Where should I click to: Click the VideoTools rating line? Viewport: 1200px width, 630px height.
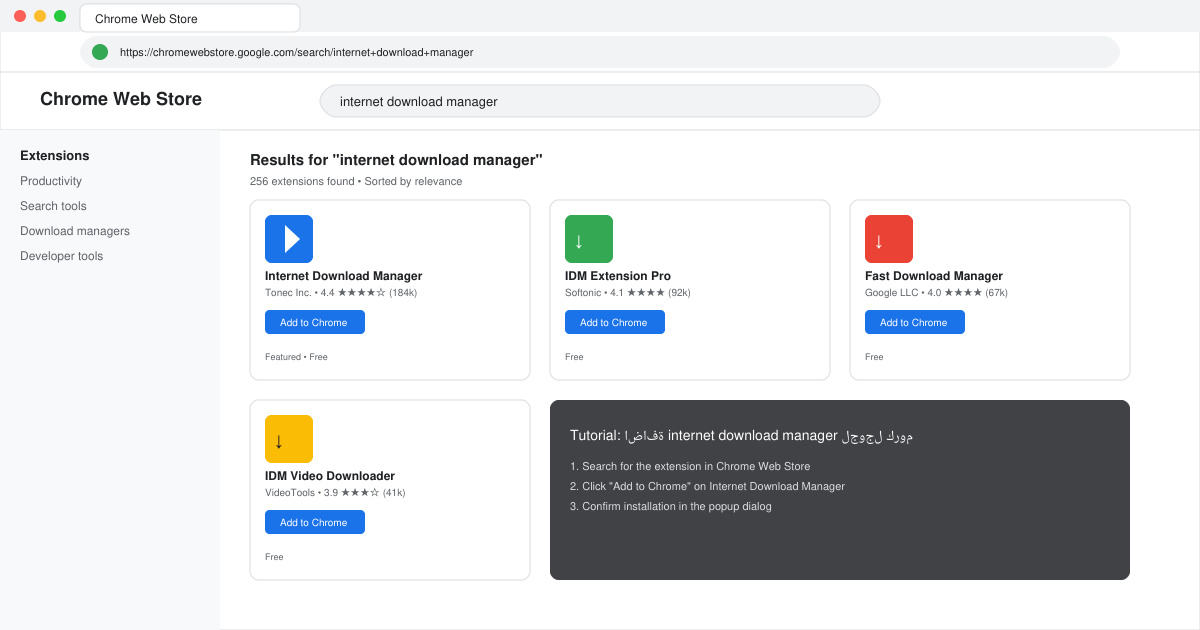[x=335, y=493]
